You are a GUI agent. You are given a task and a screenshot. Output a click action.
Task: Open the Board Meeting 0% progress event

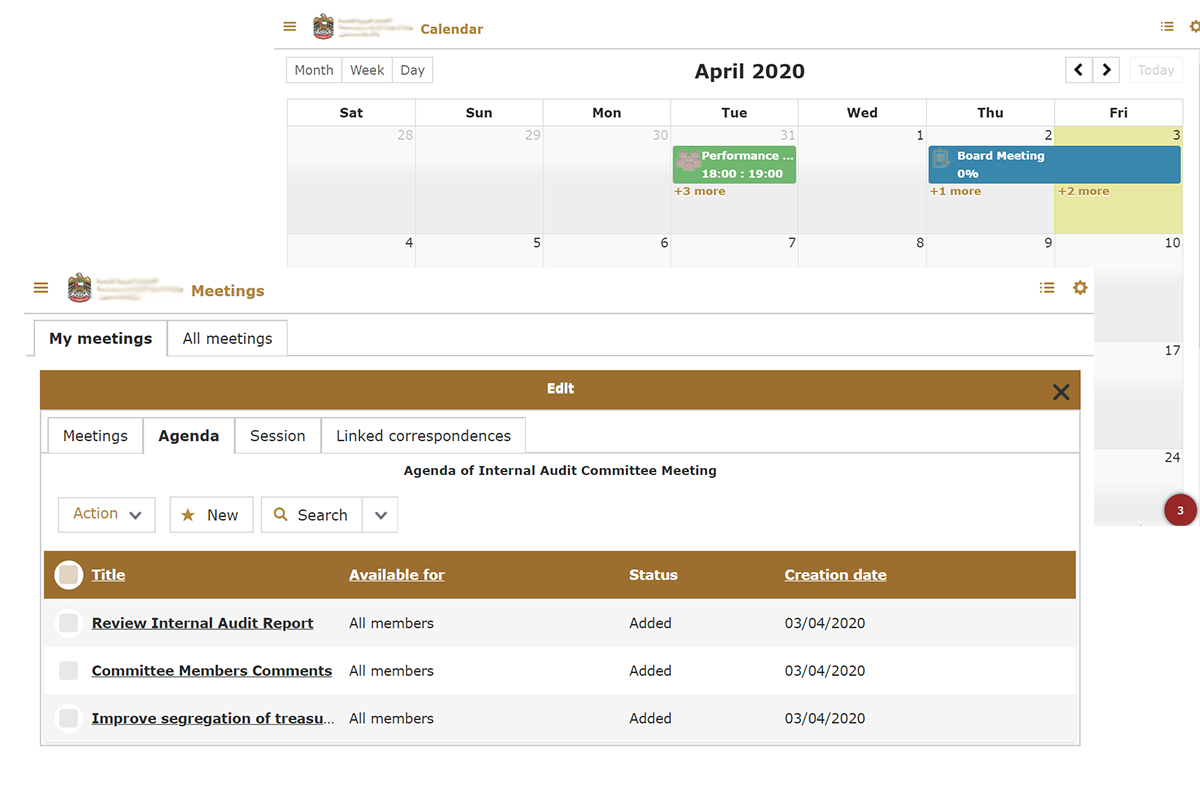(x=1054, y=164)
